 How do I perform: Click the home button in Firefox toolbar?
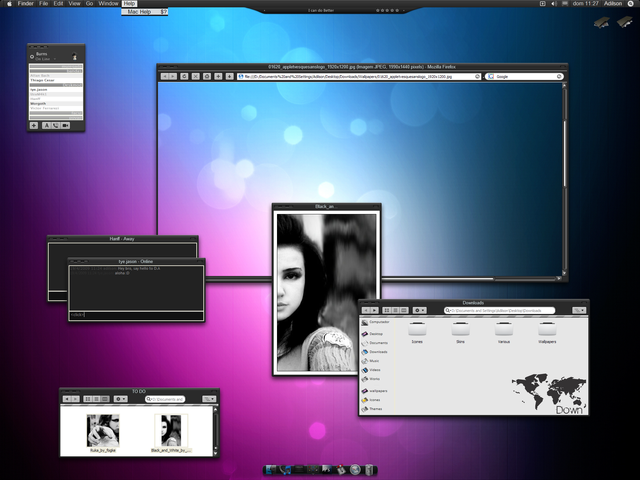pyautogui.click(x=206, y=76)
